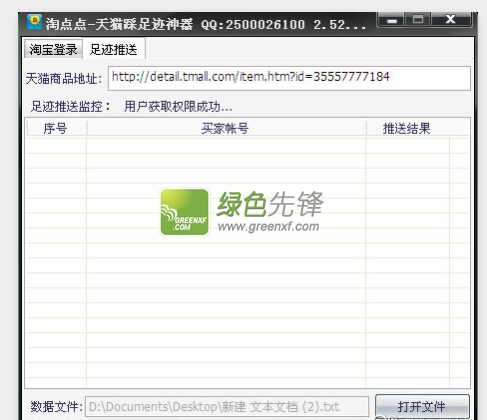Click the 打开文件 button
Screen dimensions: 487x420
coord(422,406)
